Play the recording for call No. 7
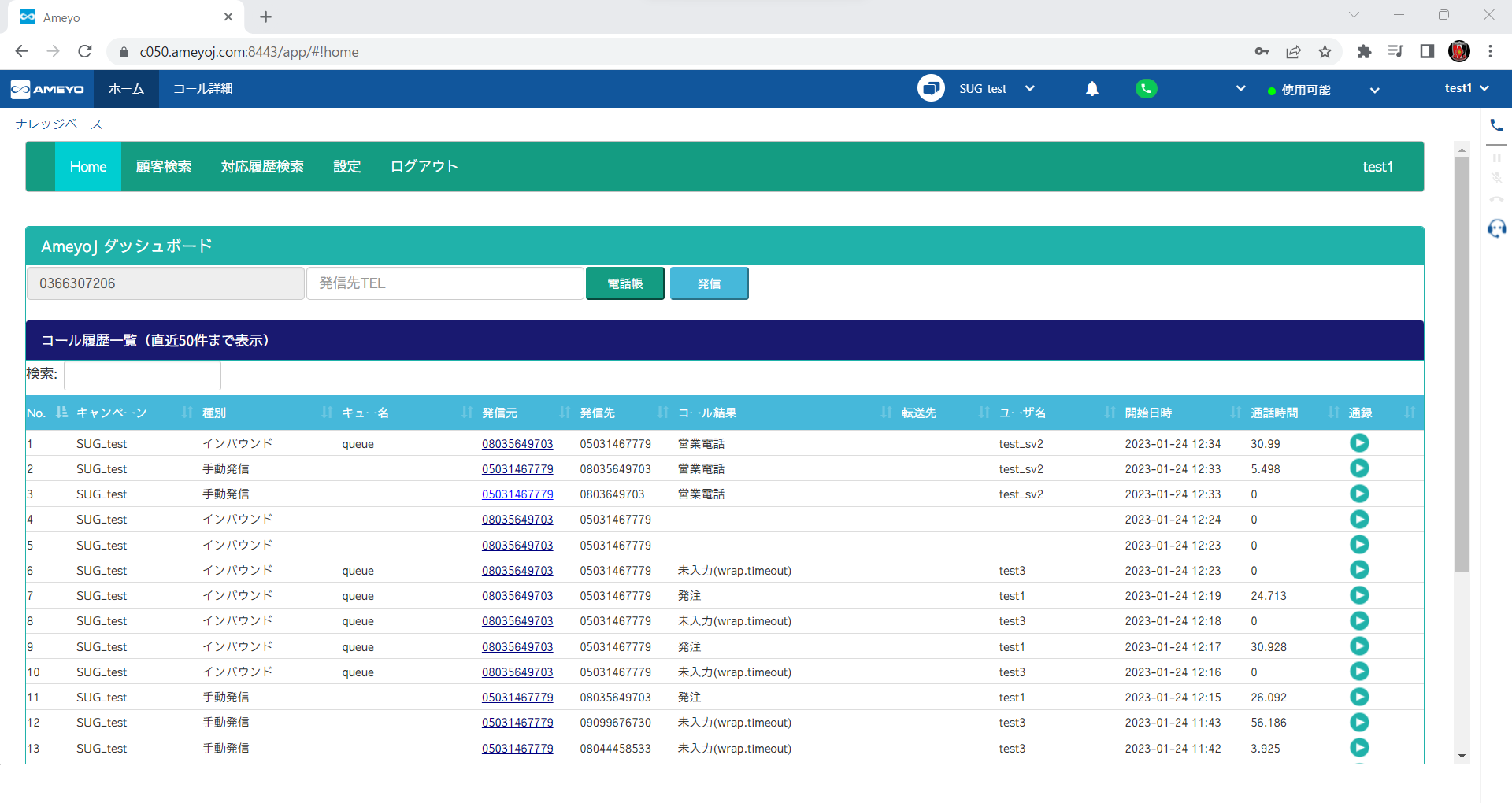This screenshot has height=803, width=1512. coord(1358,595)
